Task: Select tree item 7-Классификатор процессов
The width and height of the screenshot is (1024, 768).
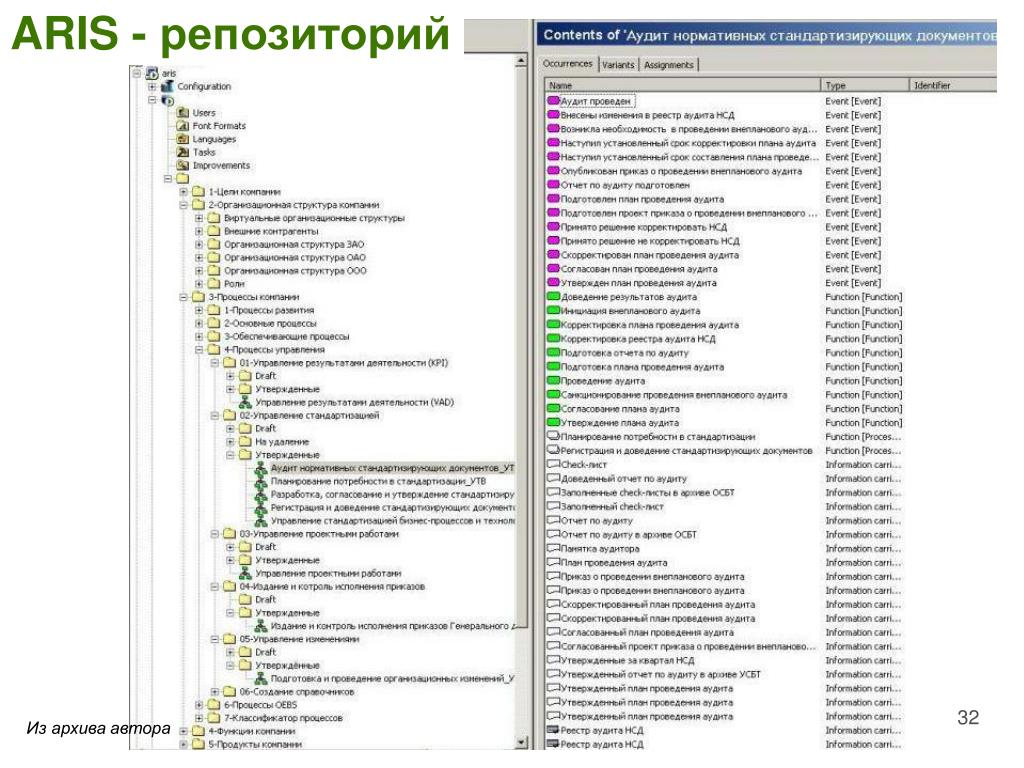Action: click(283, 718)
